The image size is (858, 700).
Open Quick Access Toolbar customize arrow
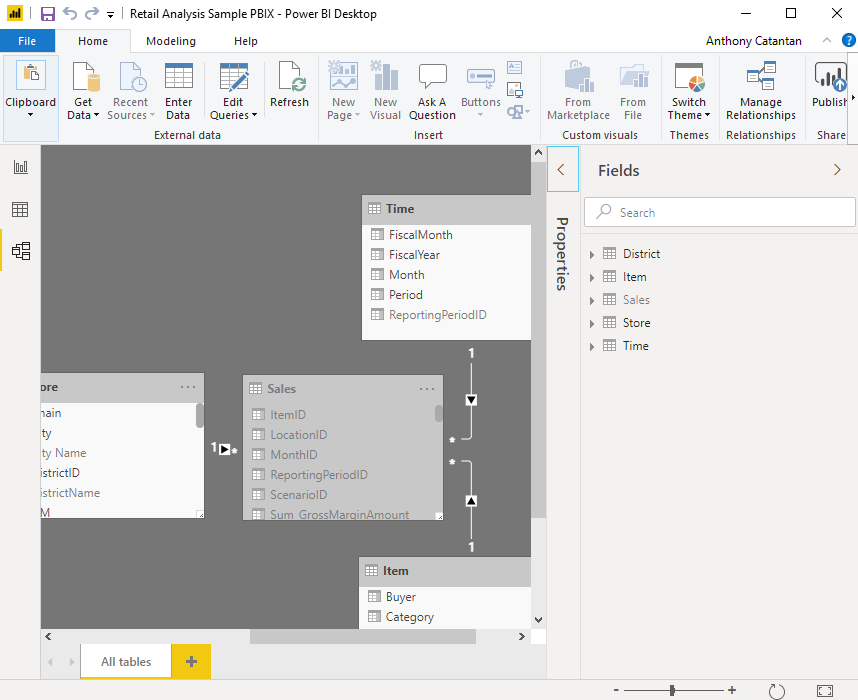click(x=111, y=15)
